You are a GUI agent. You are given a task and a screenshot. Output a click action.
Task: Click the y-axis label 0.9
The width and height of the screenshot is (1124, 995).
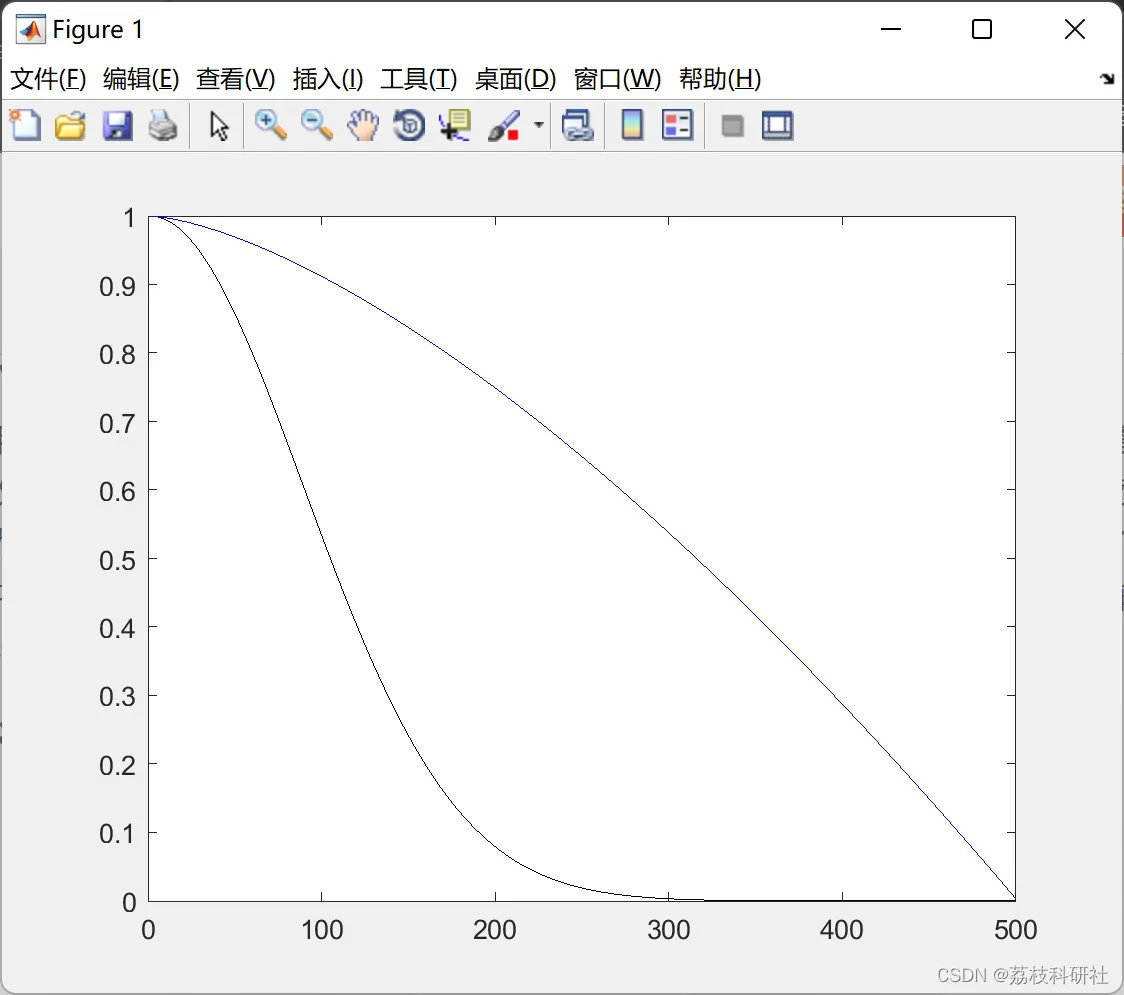[x=117, y=287]
